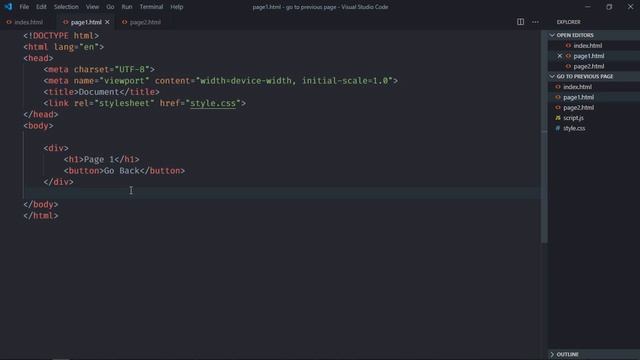Open the Edit menu
Viewport: 640px width, 360px height.
click(x=41, y=7)
